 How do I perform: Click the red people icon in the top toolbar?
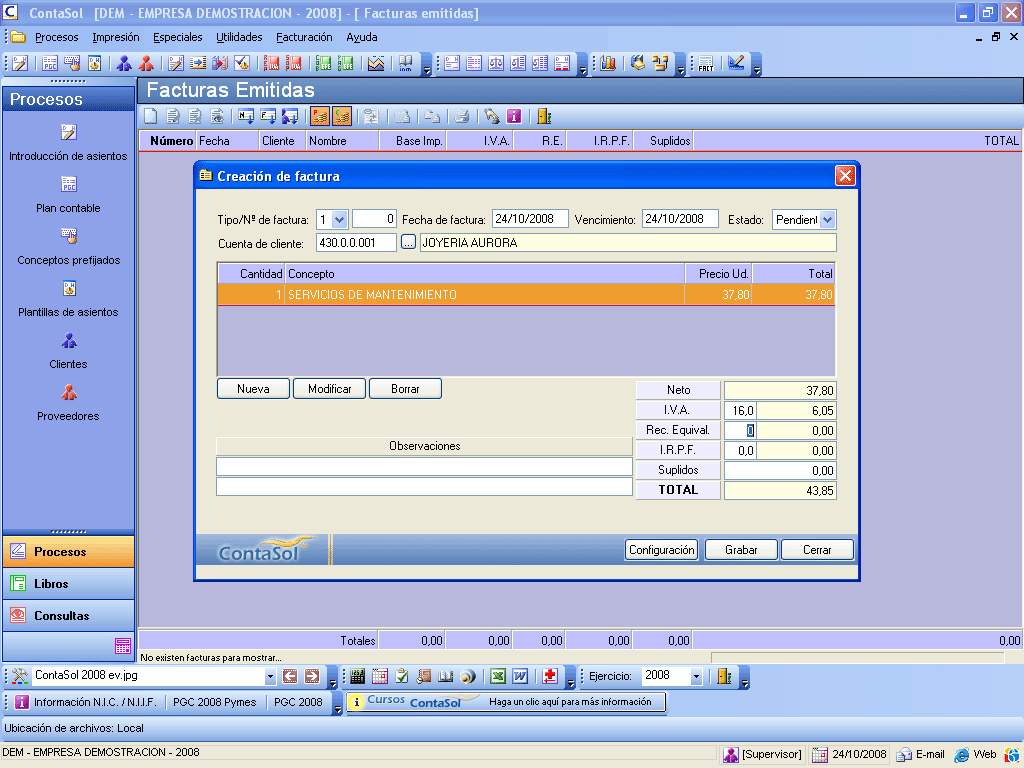pos(146,63)
